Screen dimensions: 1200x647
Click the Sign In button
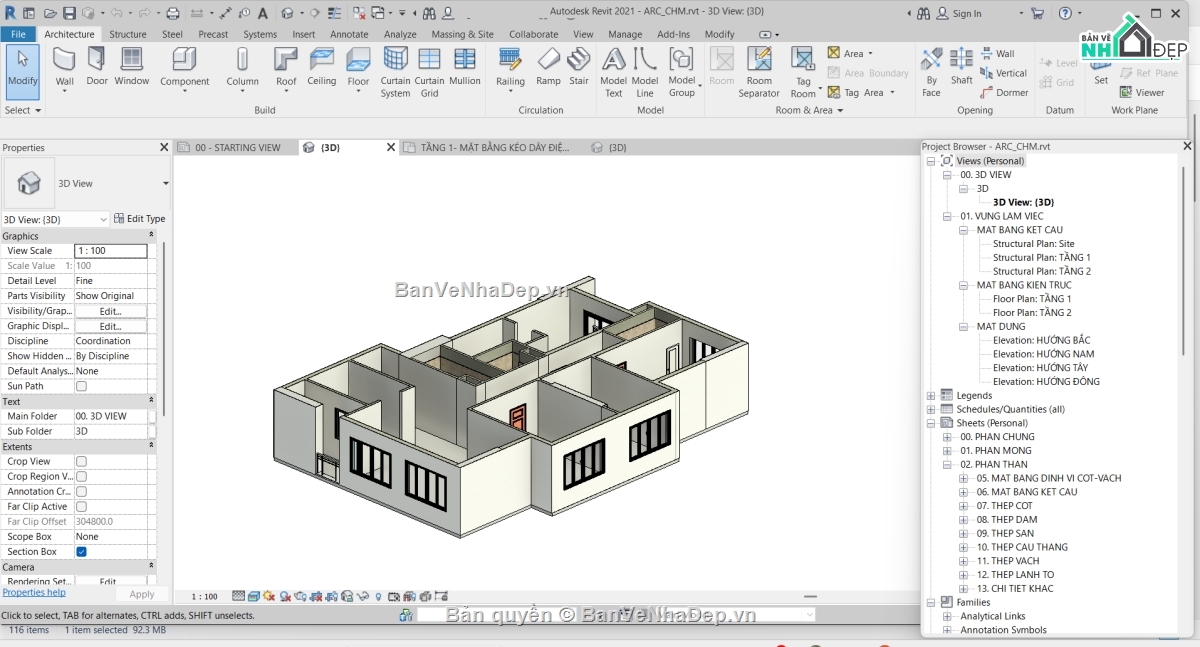tap(959, 13)
